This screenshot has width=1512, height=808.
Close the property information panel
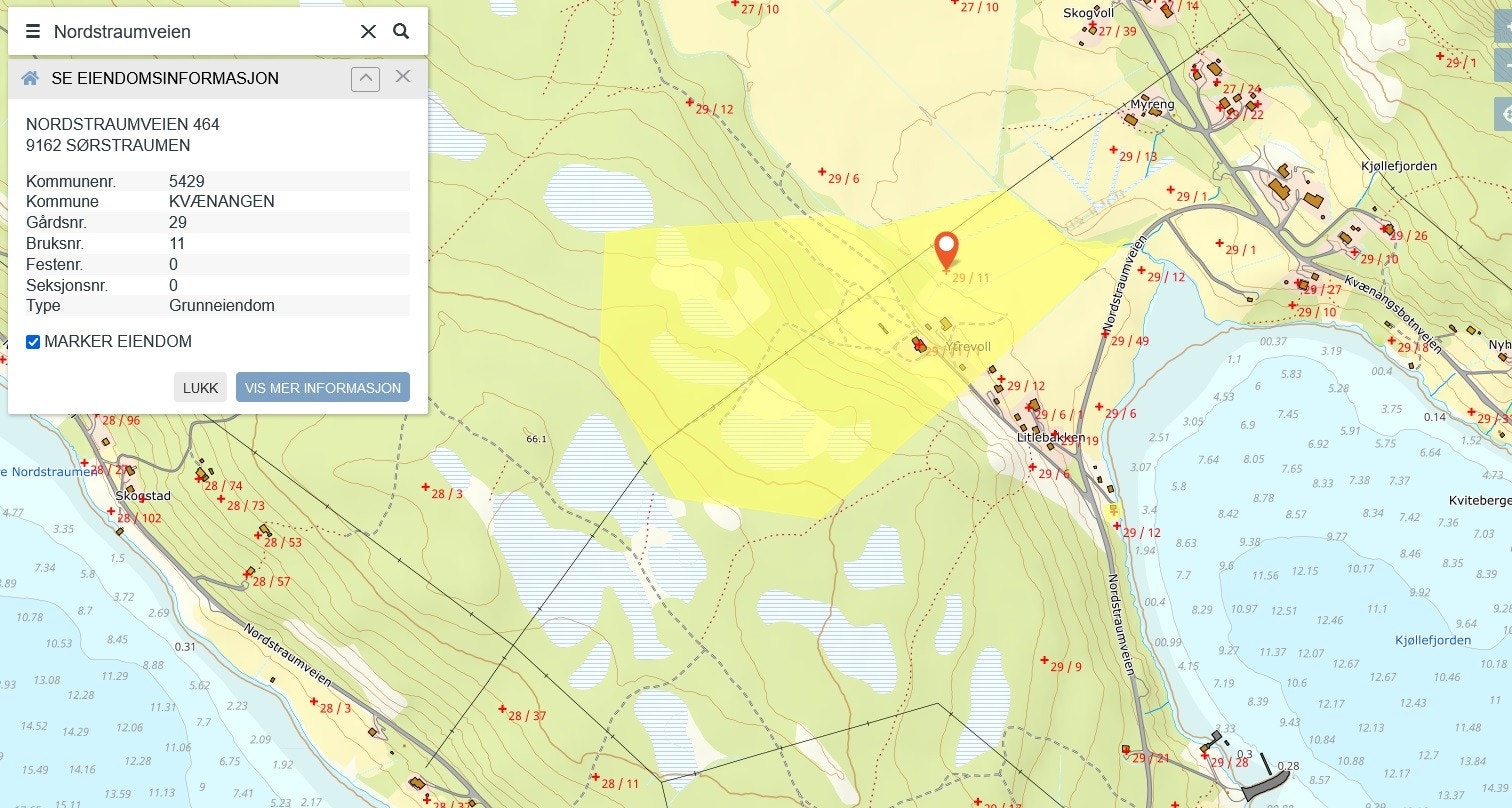[403, 76]
